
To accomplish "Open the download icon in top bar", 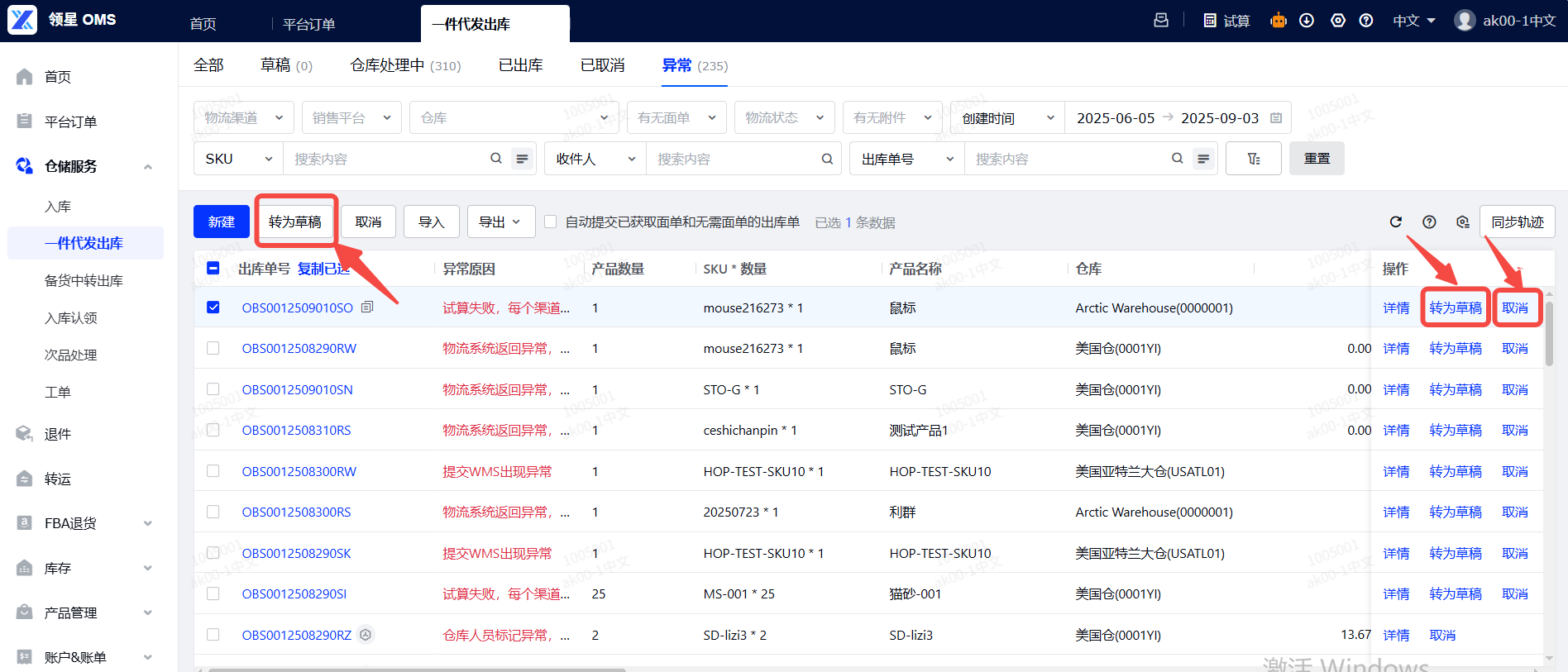I will point(1307,21).
